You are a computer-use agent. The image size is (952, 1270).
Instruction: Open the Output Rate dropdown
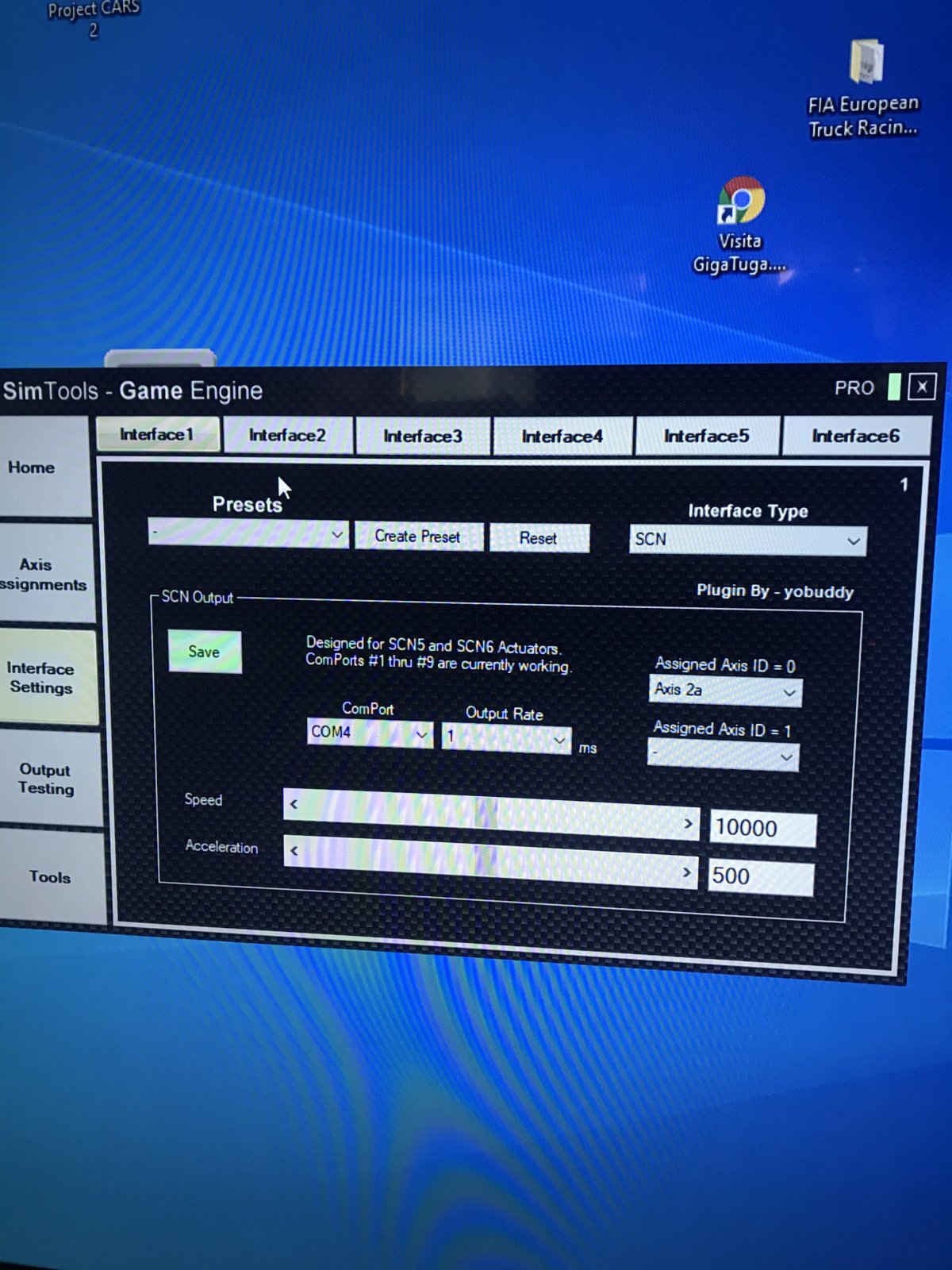click(506, 738)
